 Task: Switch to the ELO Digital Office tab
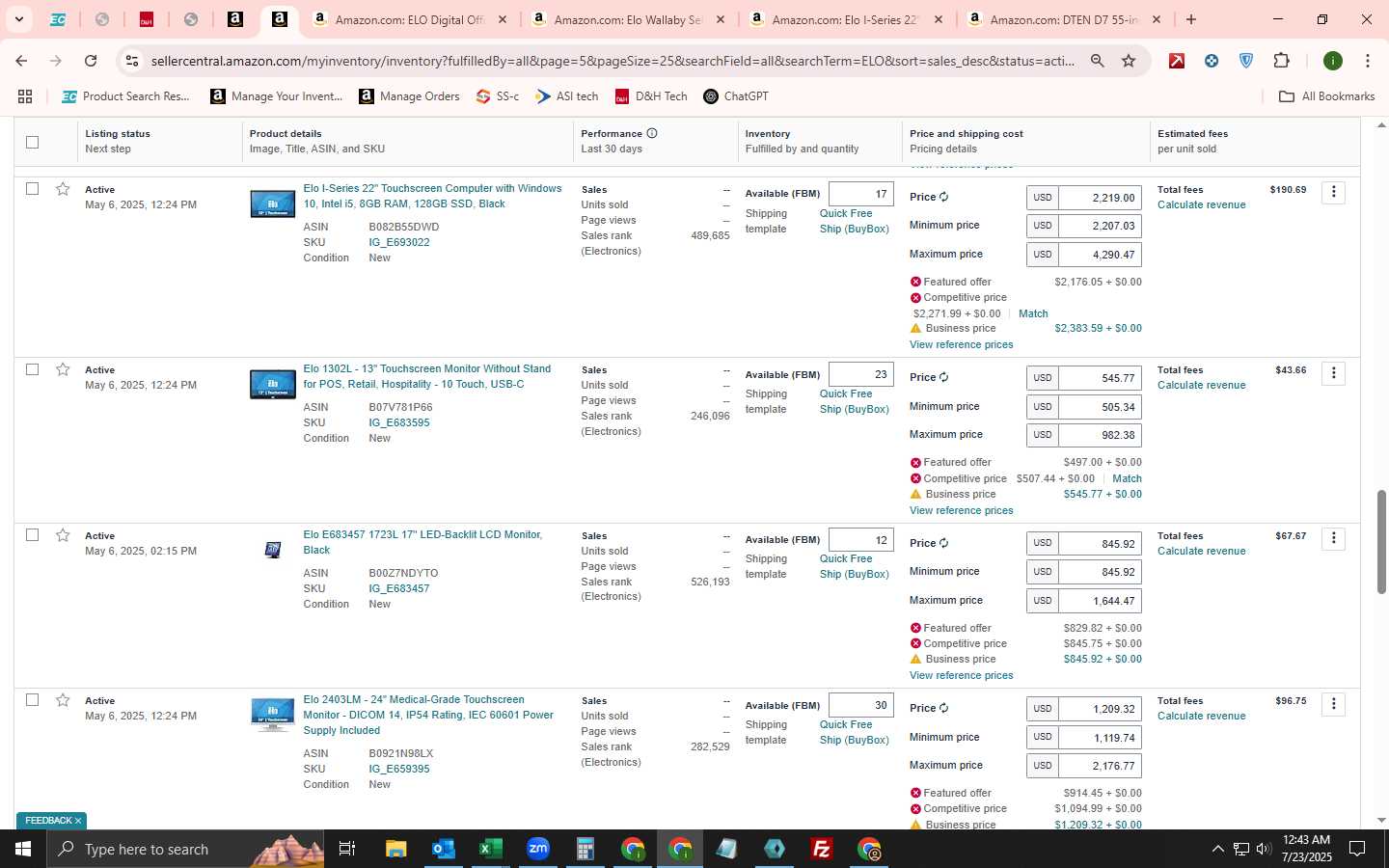click(x=410, y=19)
